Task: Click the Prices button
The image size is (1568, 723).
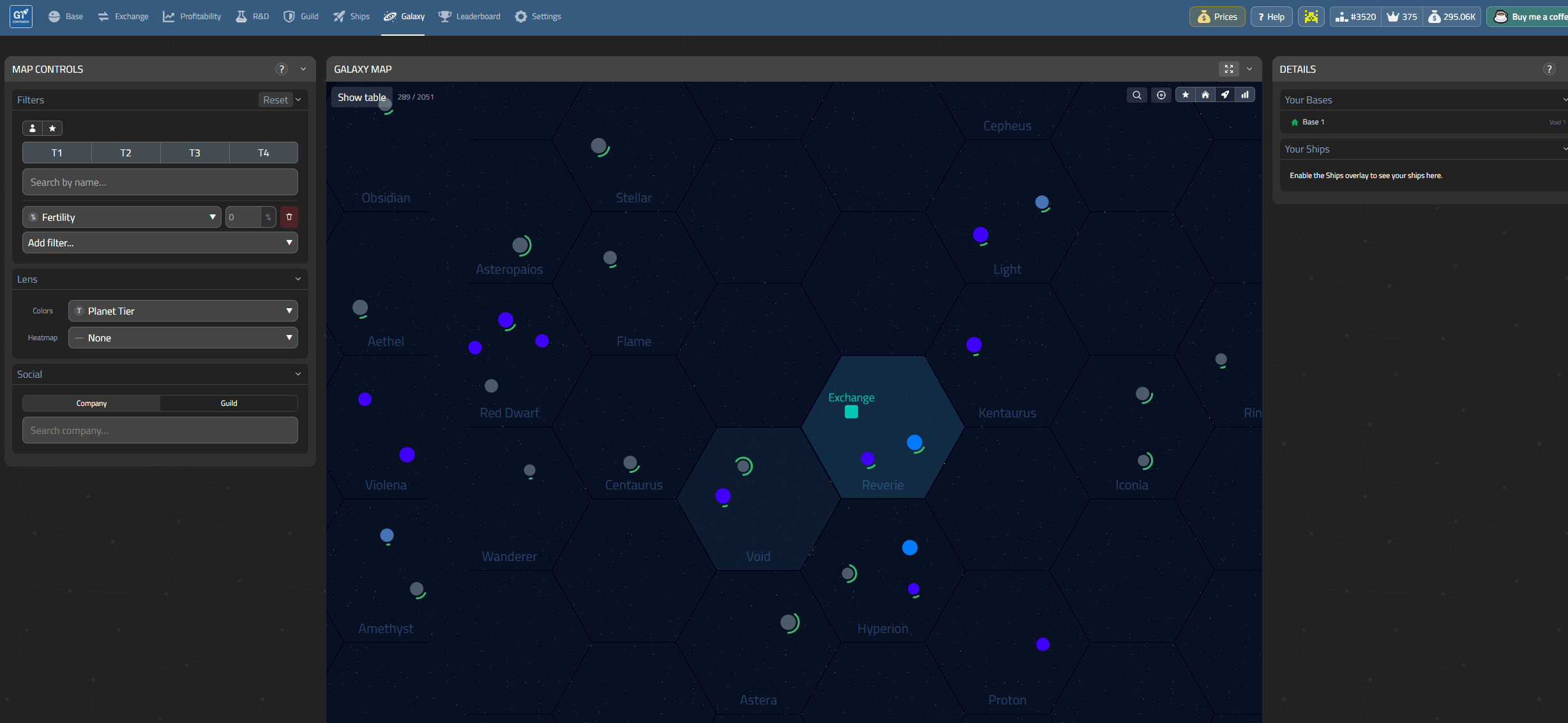Action: 1217,17
